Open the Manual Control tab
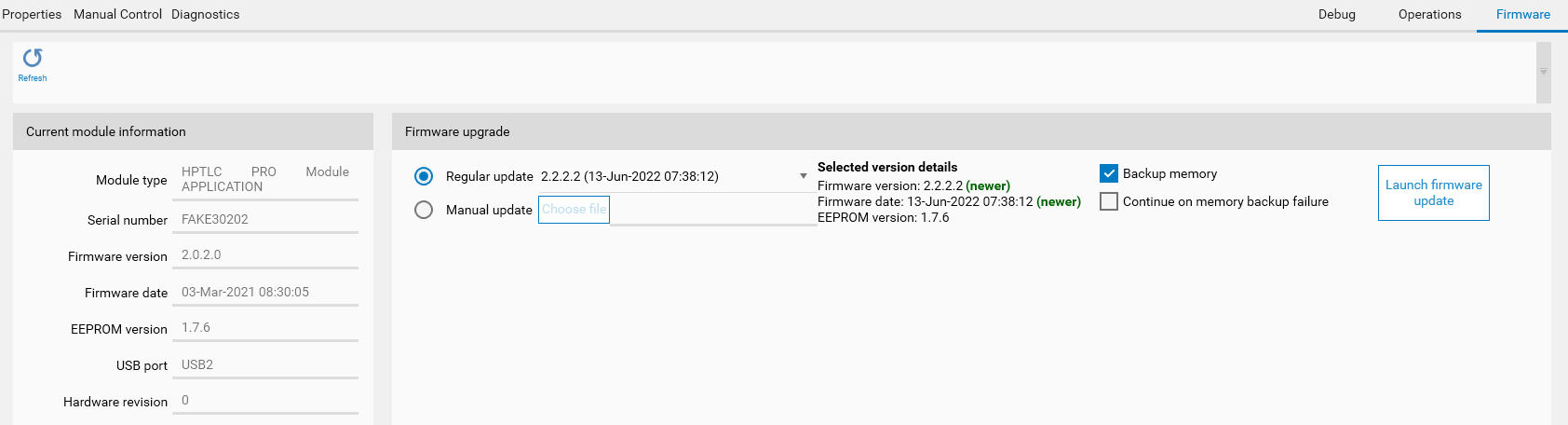The height and width of the screenshot is (425, 1568). pyautogui.click(x=117, y=14)
